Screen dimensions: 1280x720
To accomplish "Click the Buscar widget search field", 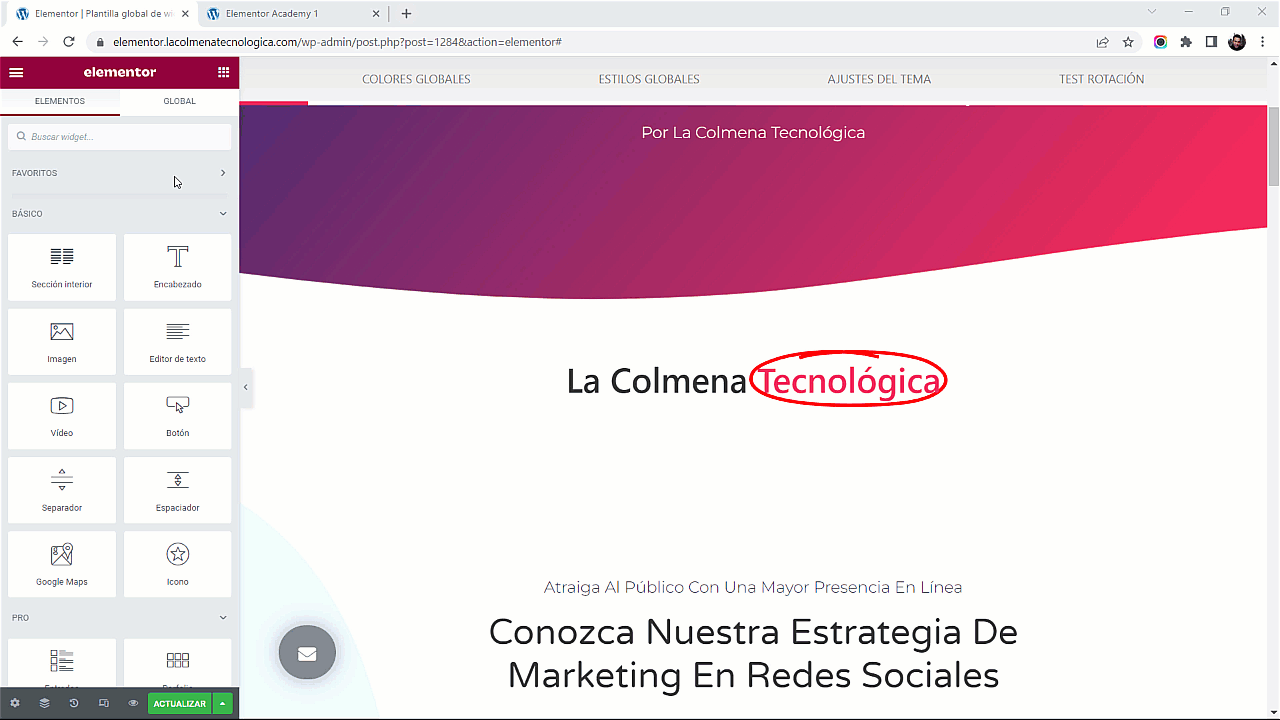I will [x=120, y=137].
